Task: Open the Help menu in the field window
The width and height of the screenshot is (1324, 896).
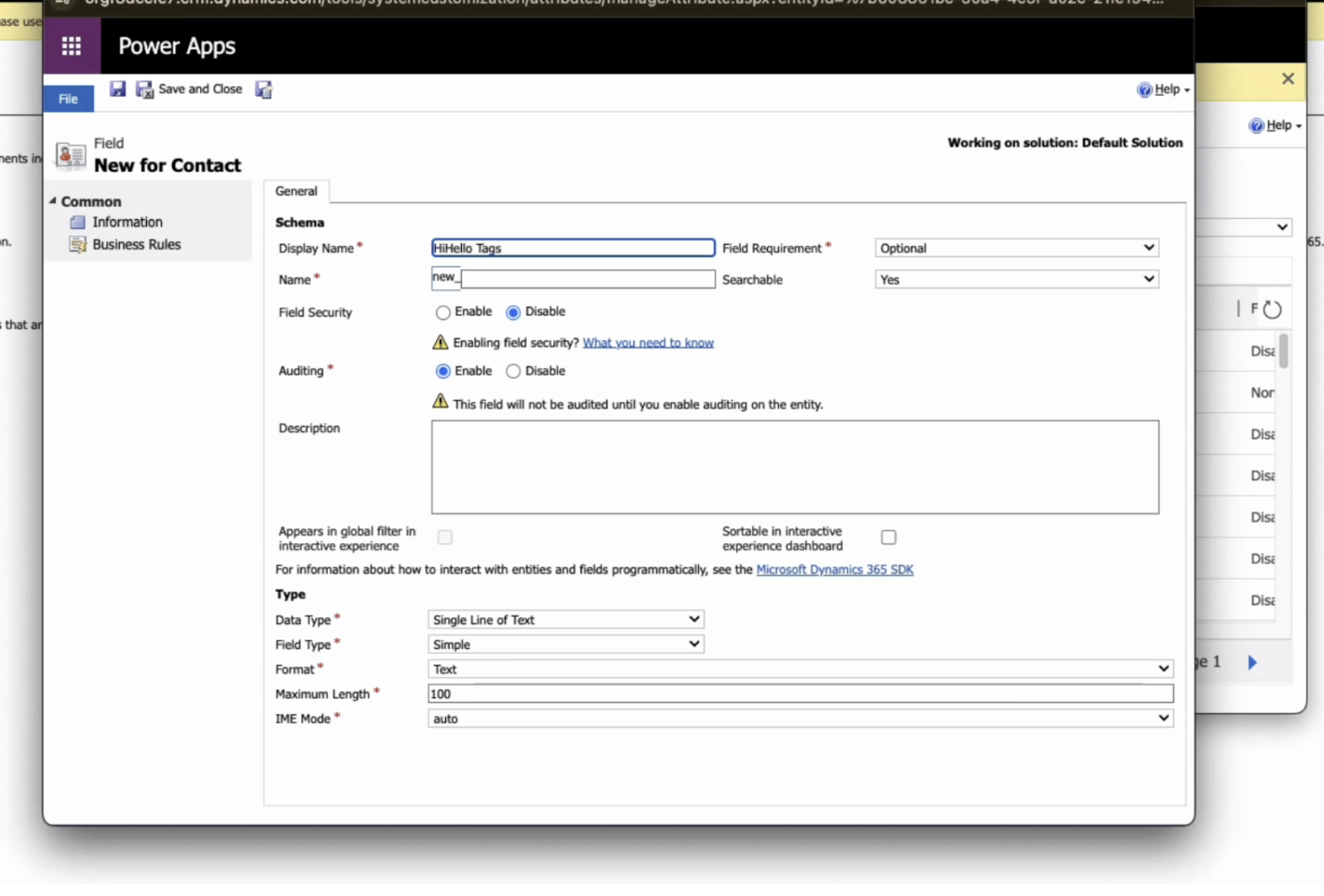Action: (1163, 90)
